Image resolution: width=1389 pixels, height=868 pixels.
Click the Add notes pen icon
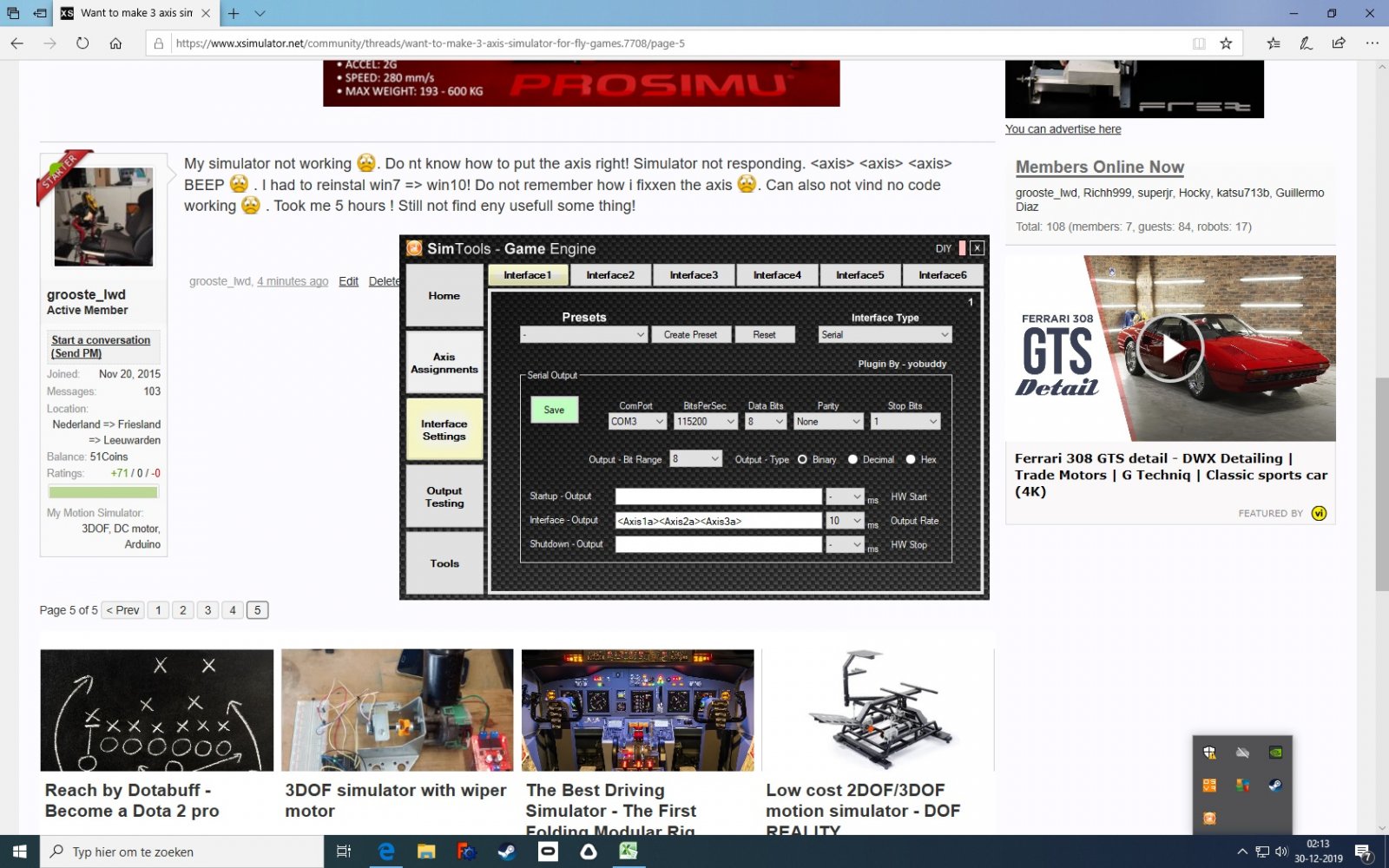click(x=1306, y=43)
